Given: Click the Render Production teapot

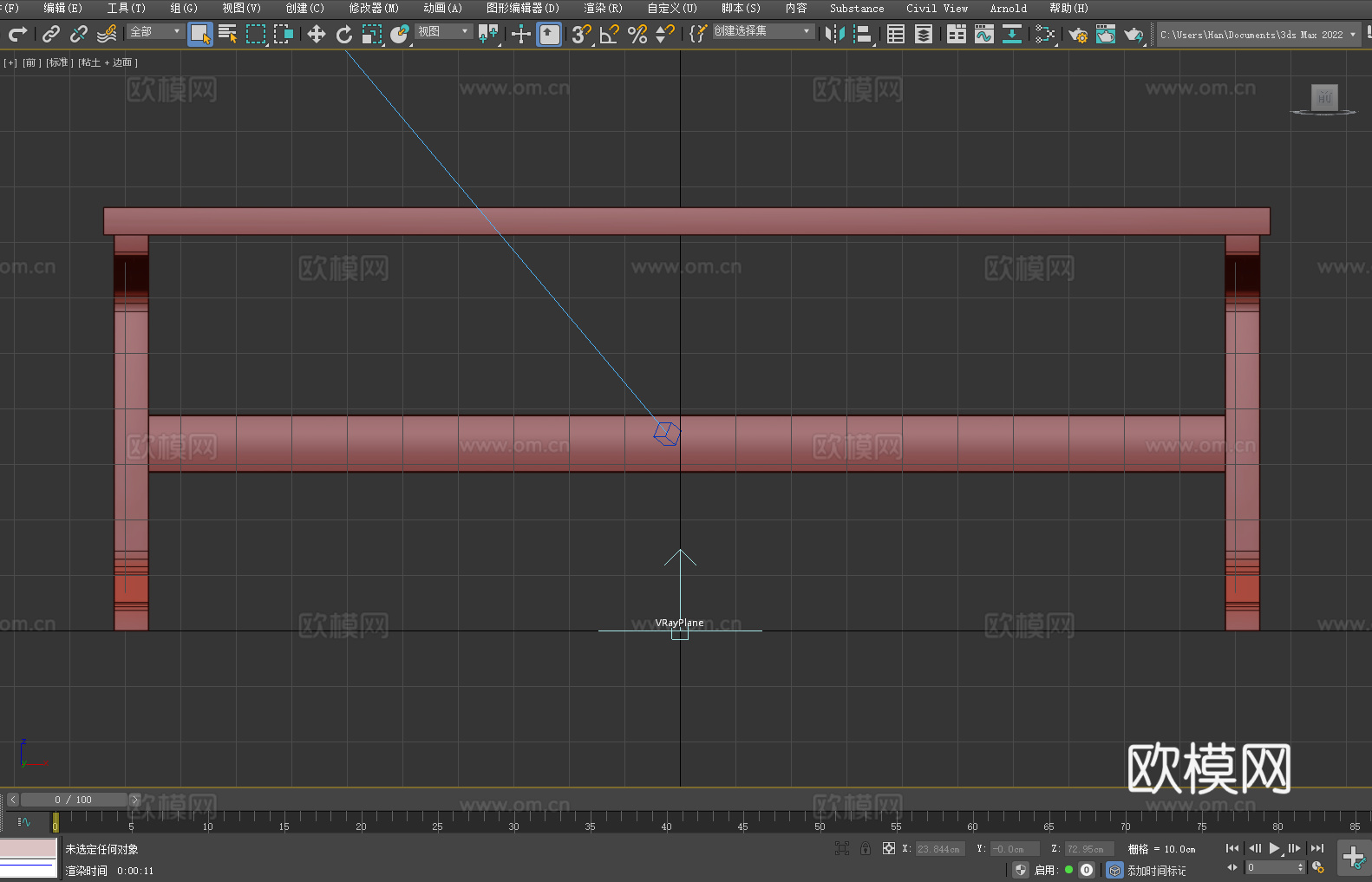Looking at the screenshot, I should point(1134,34).
